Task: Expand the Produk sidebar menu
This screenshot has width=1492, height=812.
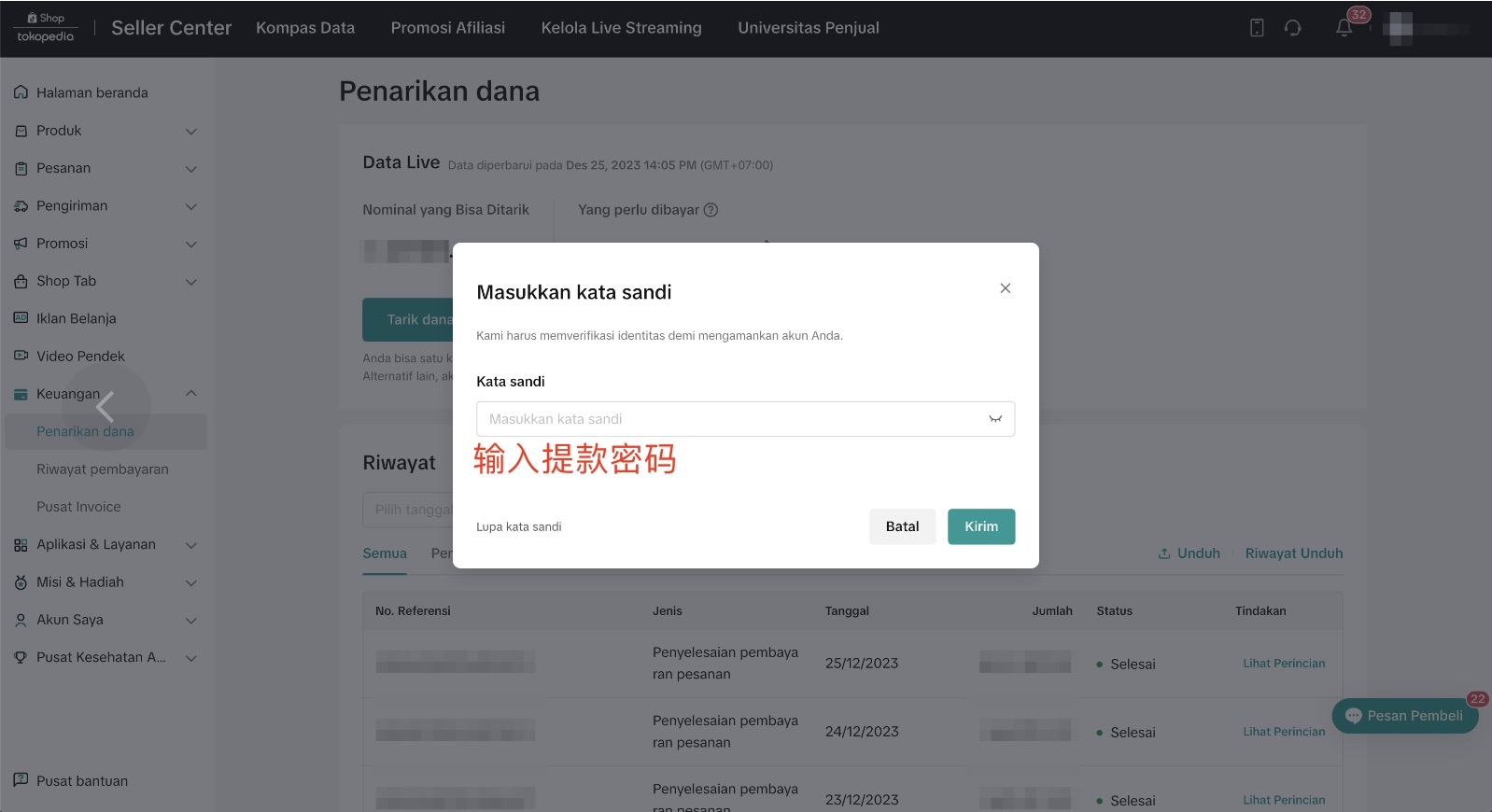Action: (x=190, y=132)
